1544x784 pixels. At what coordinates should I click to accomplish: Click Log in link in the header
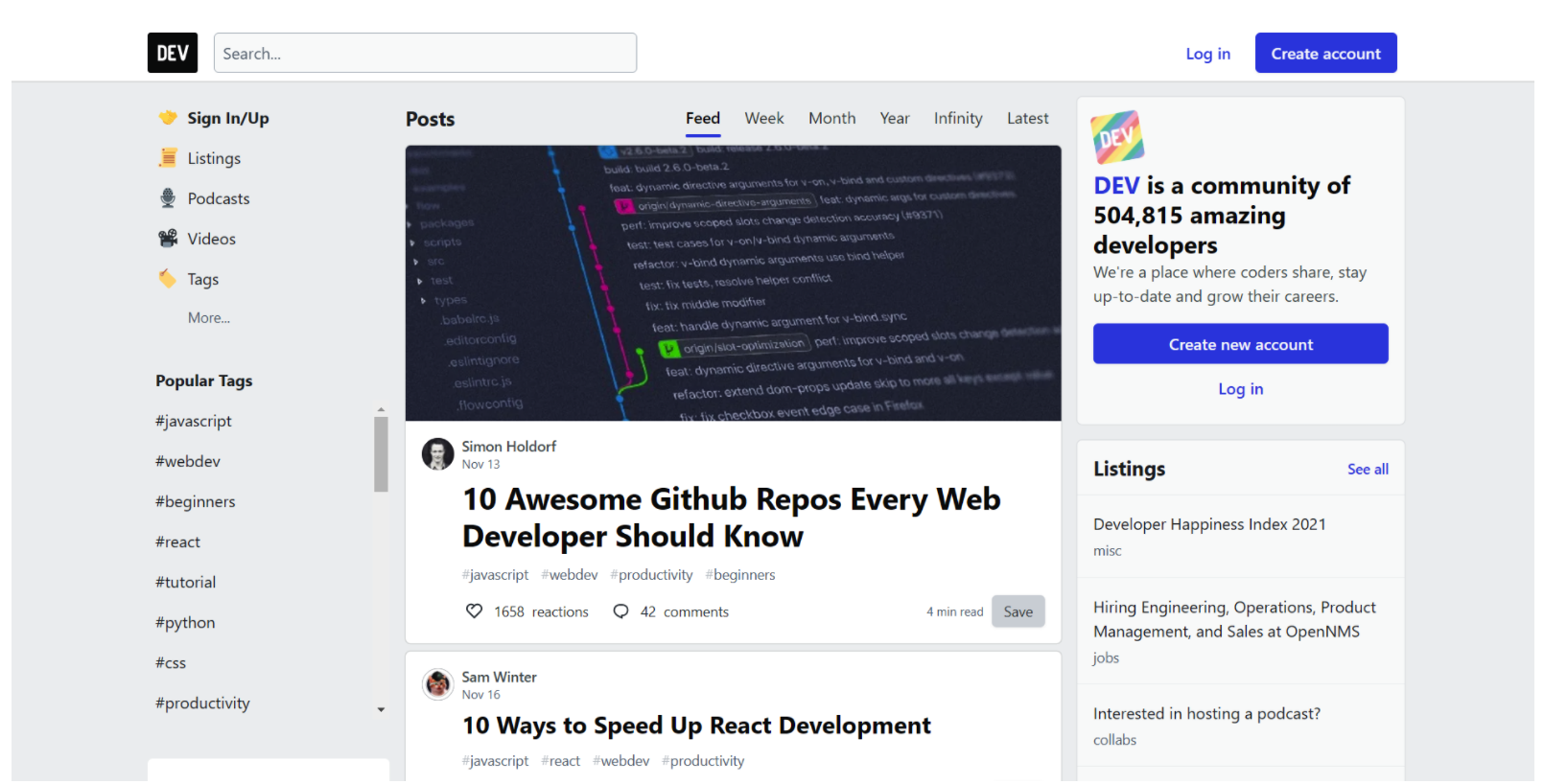click(1208, 54)
